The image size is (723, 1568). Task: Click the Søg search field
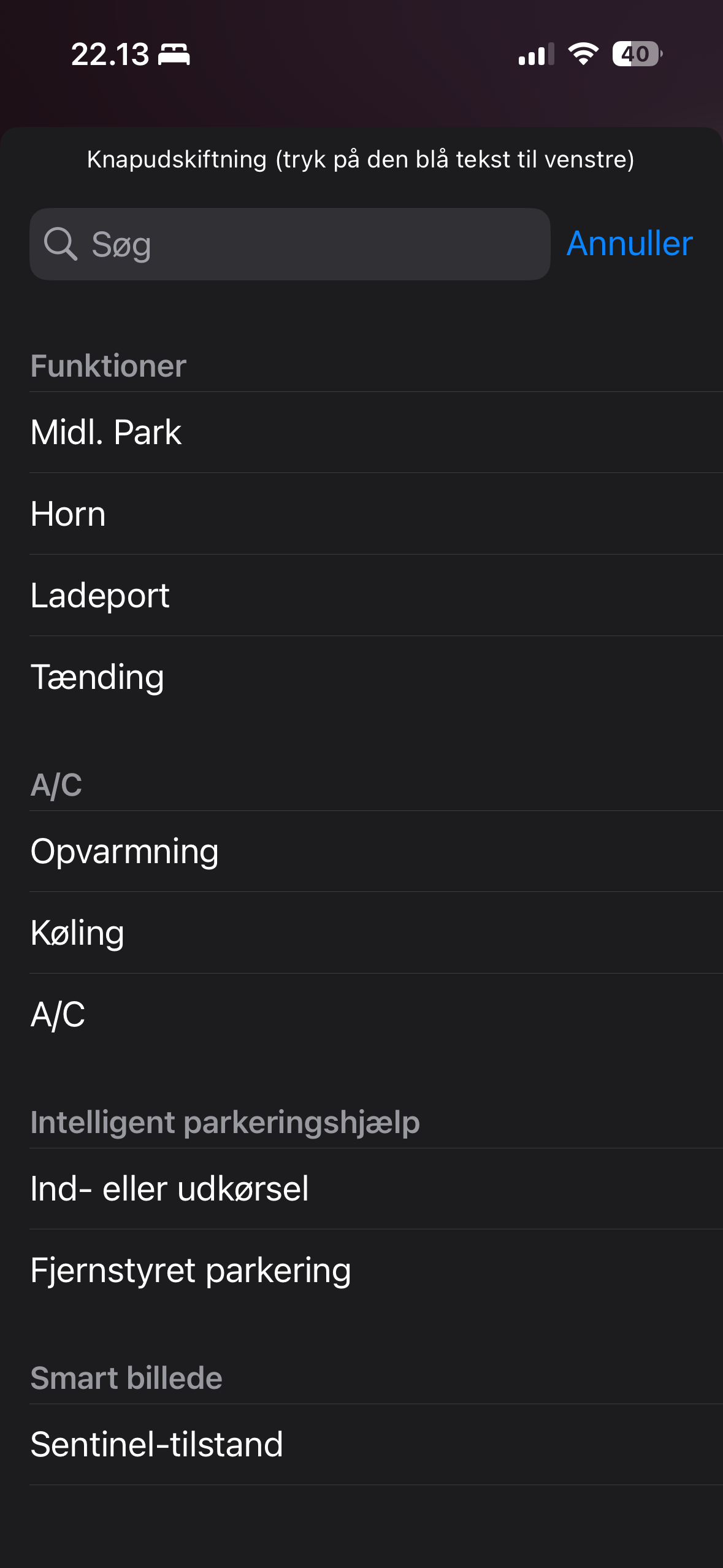(x=307, y=244)
